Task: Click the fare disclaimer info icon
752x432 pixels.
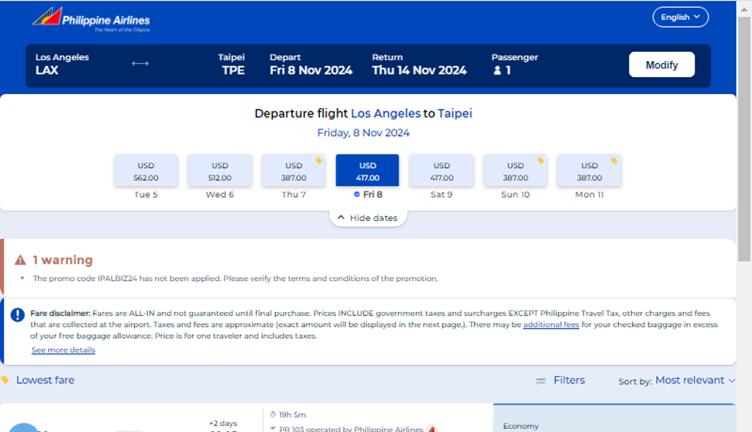Action: (x=18, y=315)
